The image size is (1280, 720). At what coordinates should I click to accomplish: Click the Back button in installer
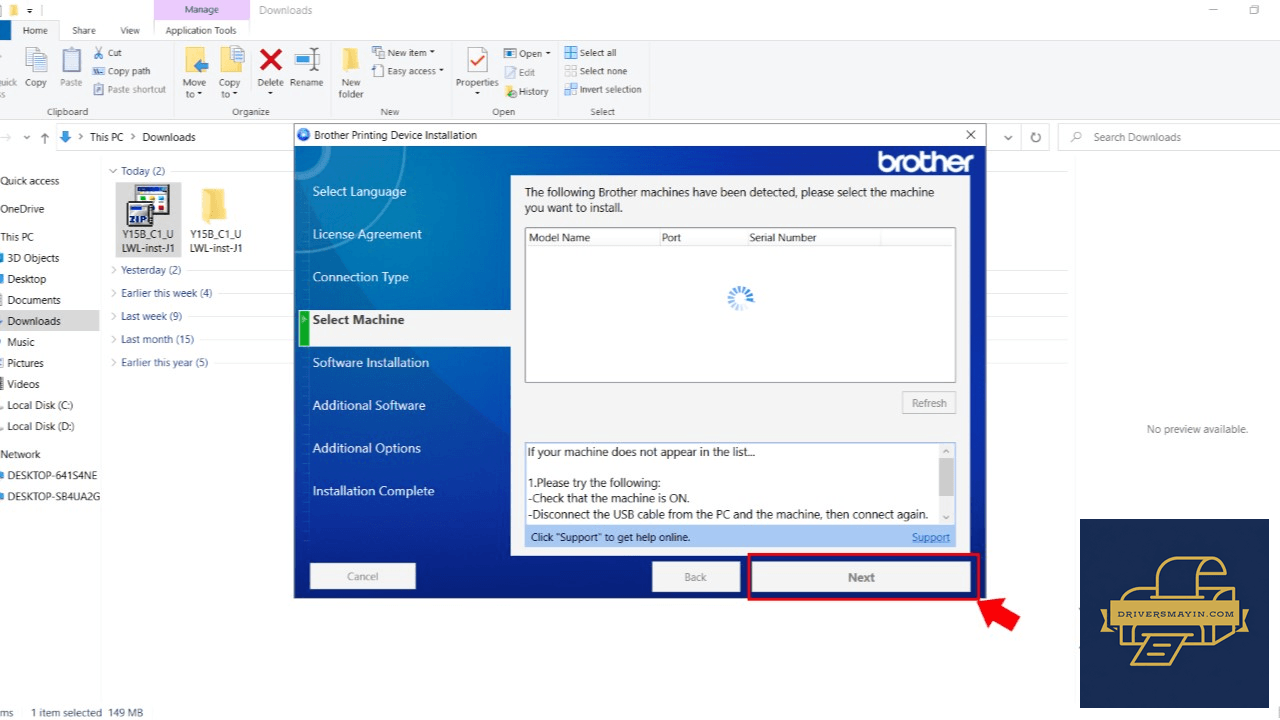click(x=695, y=577)
